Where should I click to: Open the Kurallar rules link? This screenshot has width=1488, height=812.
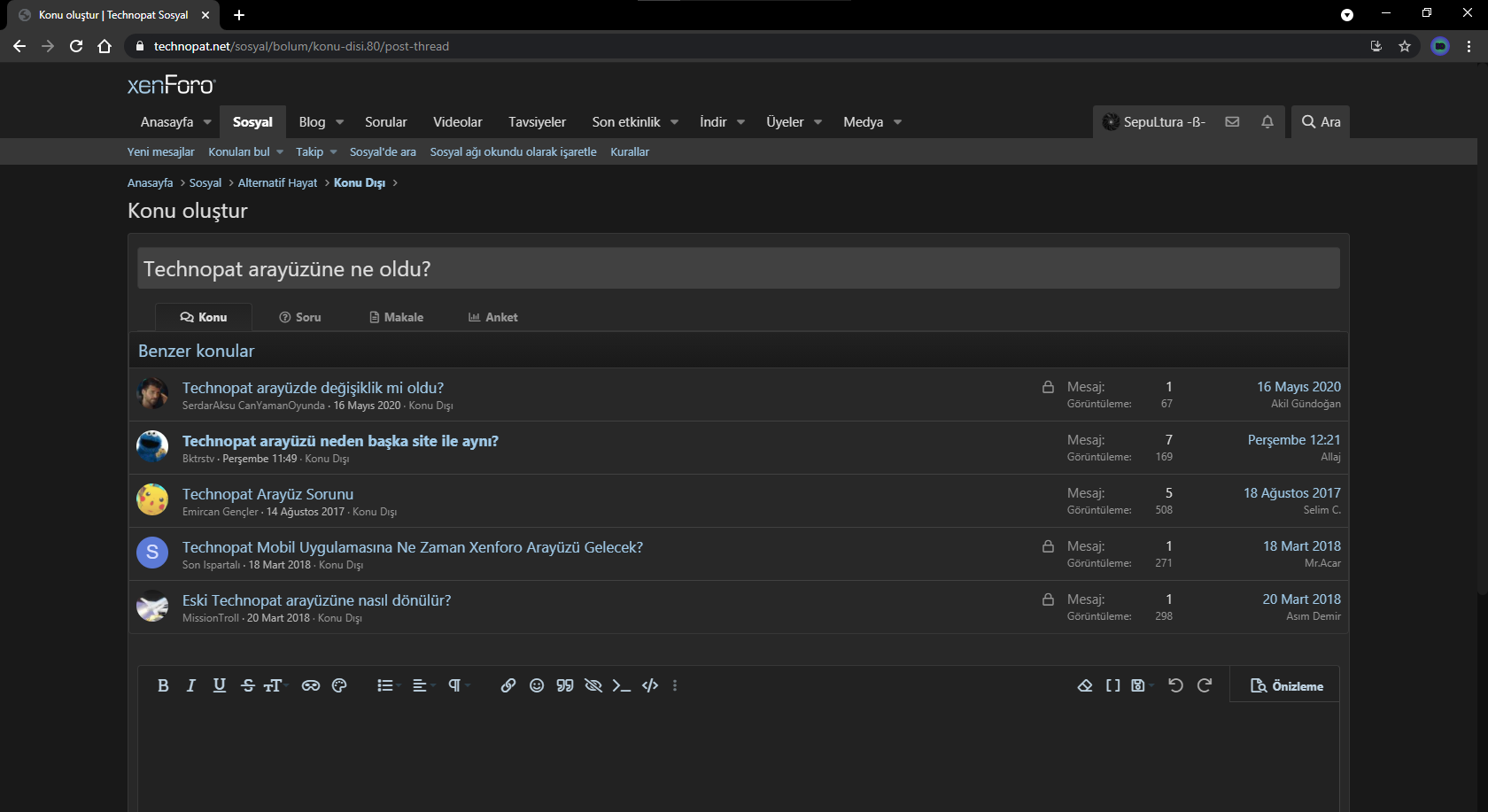[630, 151]
